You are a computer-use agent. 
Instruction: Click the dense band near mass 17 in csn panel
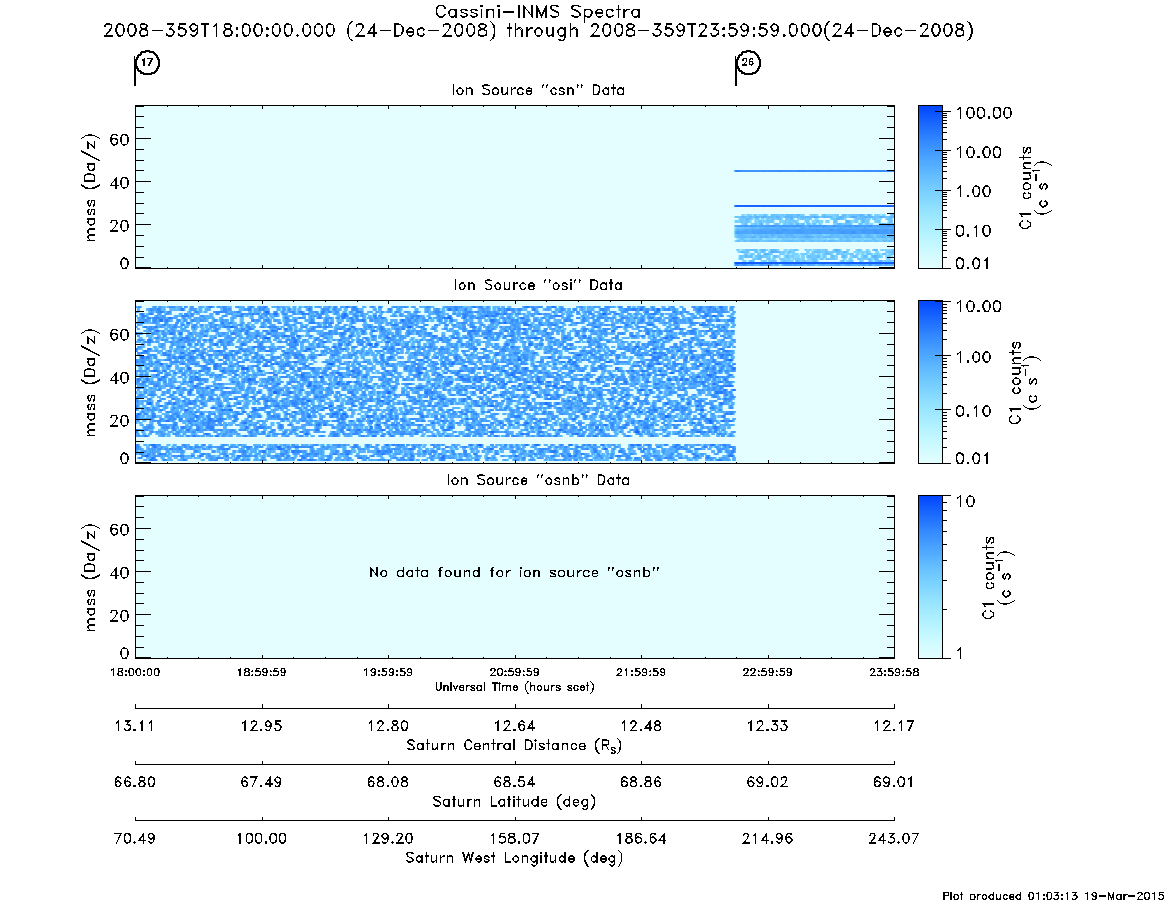[x=814, y=231]
